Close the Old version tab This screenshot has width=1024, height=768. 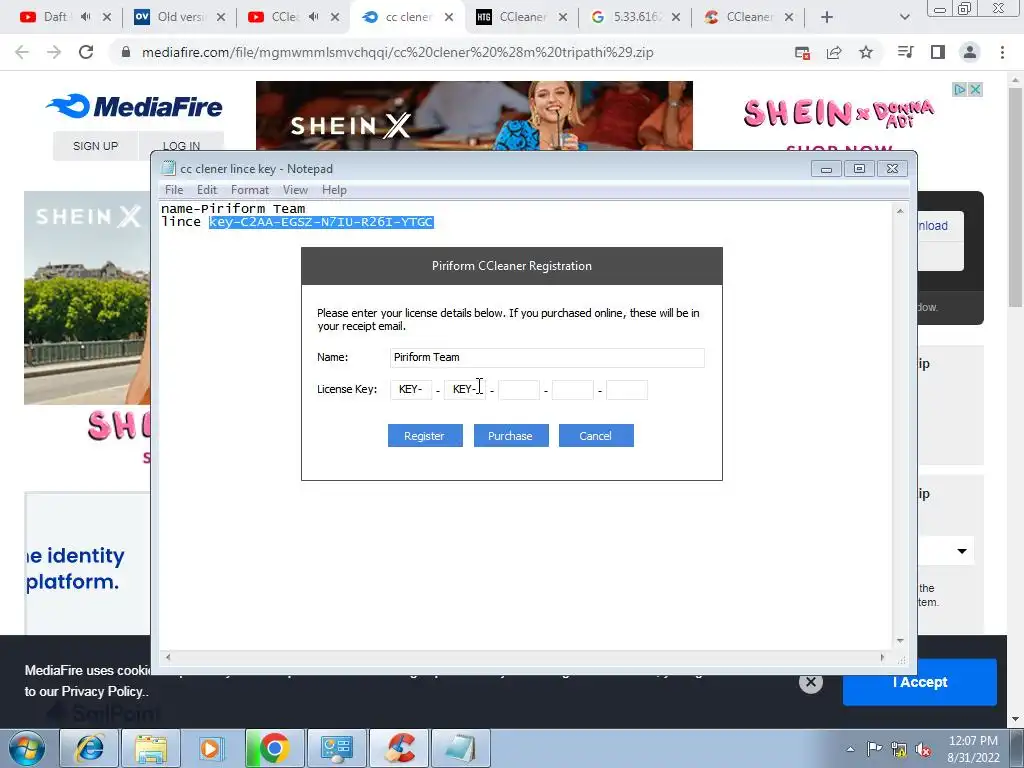coord(221,17)
